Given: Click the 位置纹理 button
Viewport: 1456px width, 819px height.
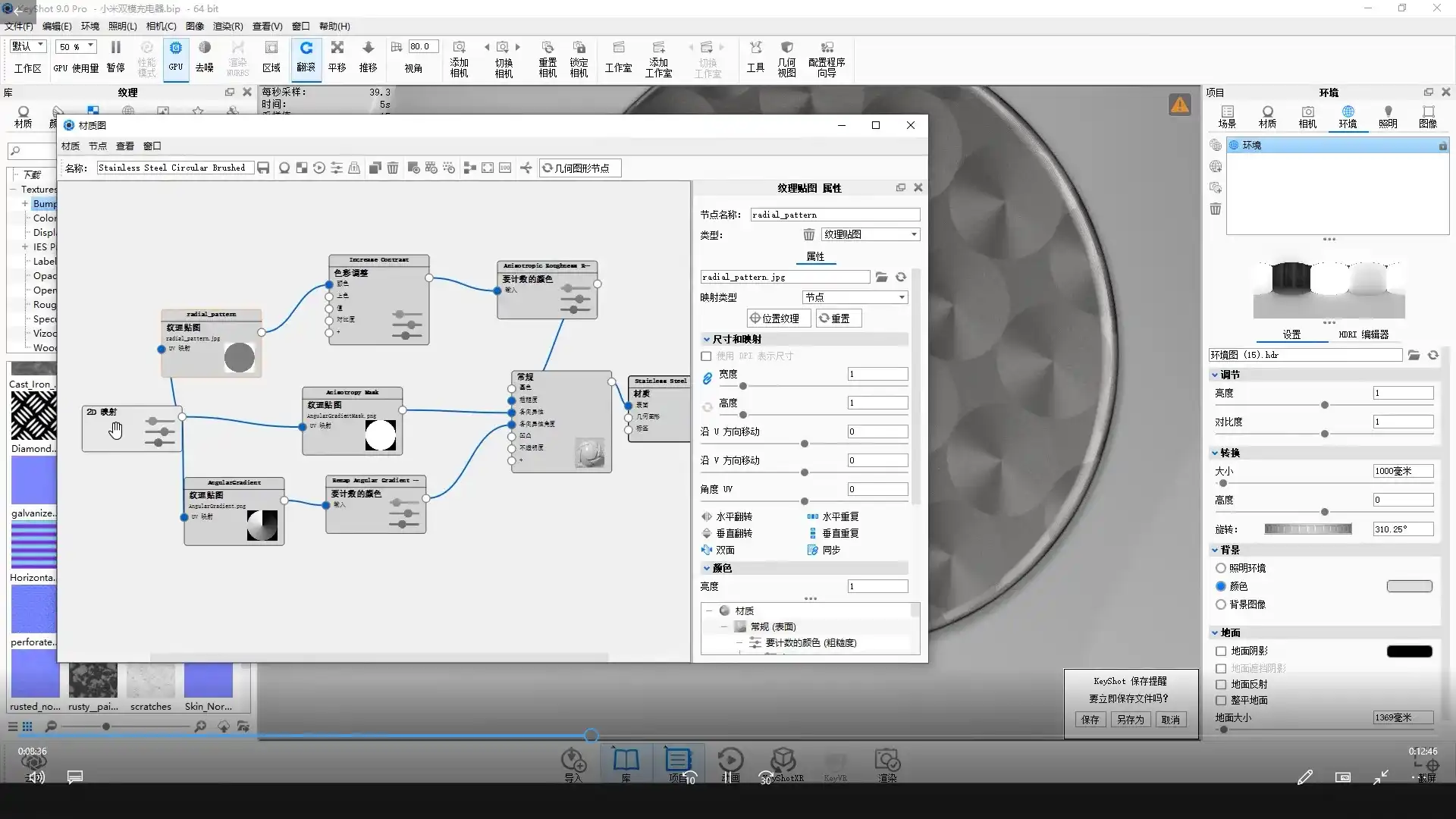Looking at the screenshot, I should [x=778, y=318].
